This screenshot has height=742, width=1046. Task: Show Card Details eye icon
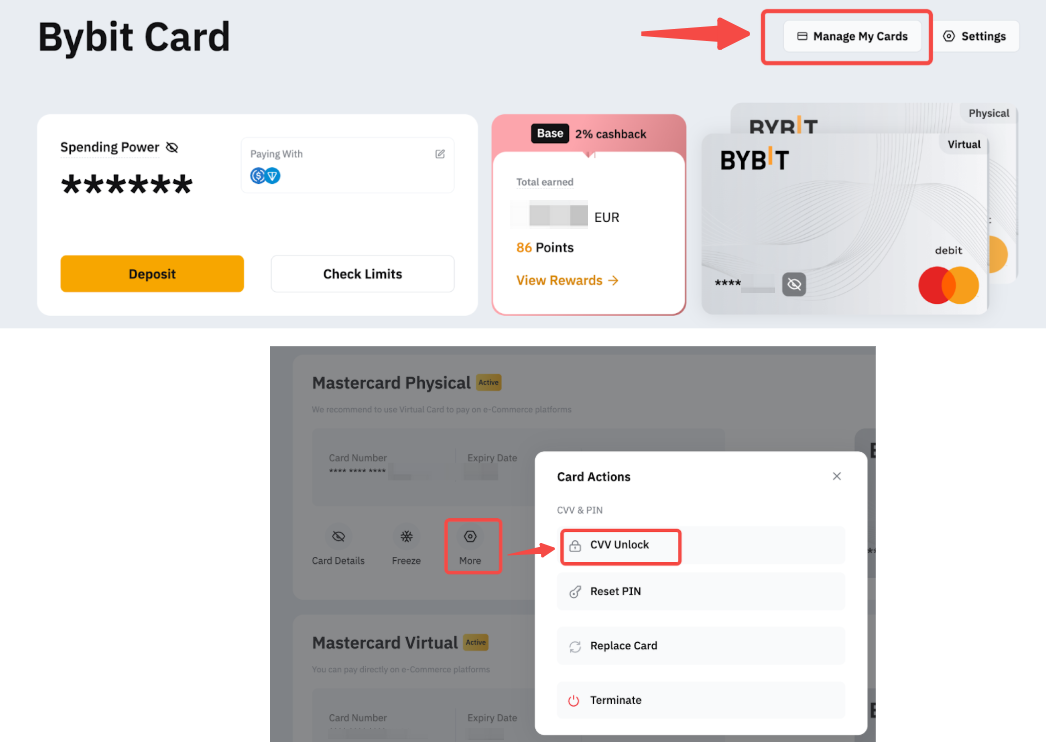[338, 537]
